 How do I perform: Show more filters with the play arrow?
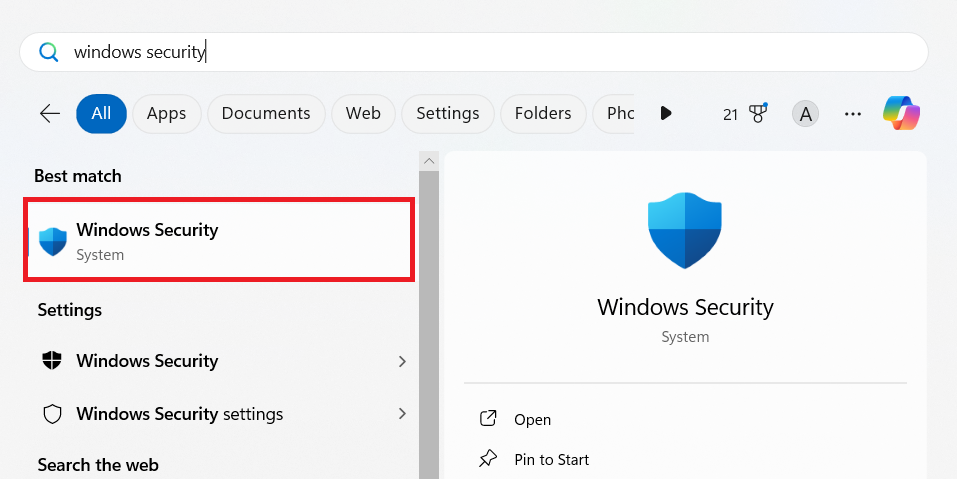(666, 113)
